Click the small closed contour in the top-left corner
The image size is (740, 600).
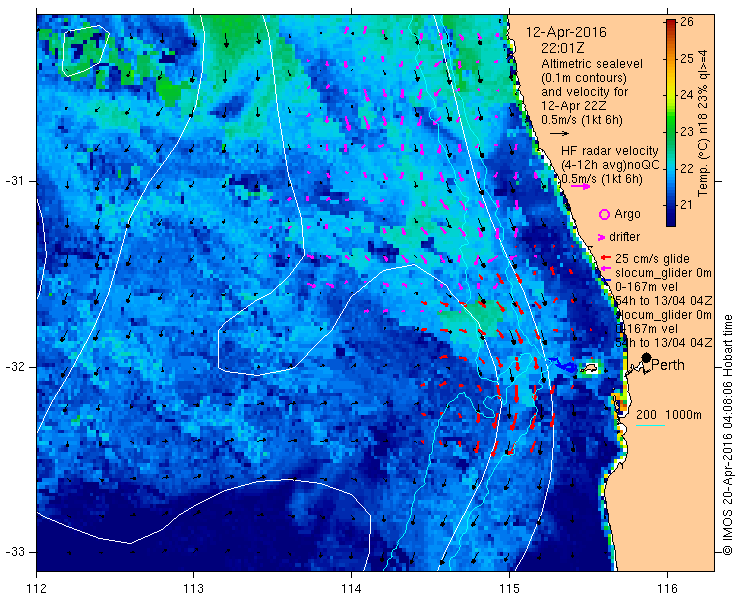85,51
